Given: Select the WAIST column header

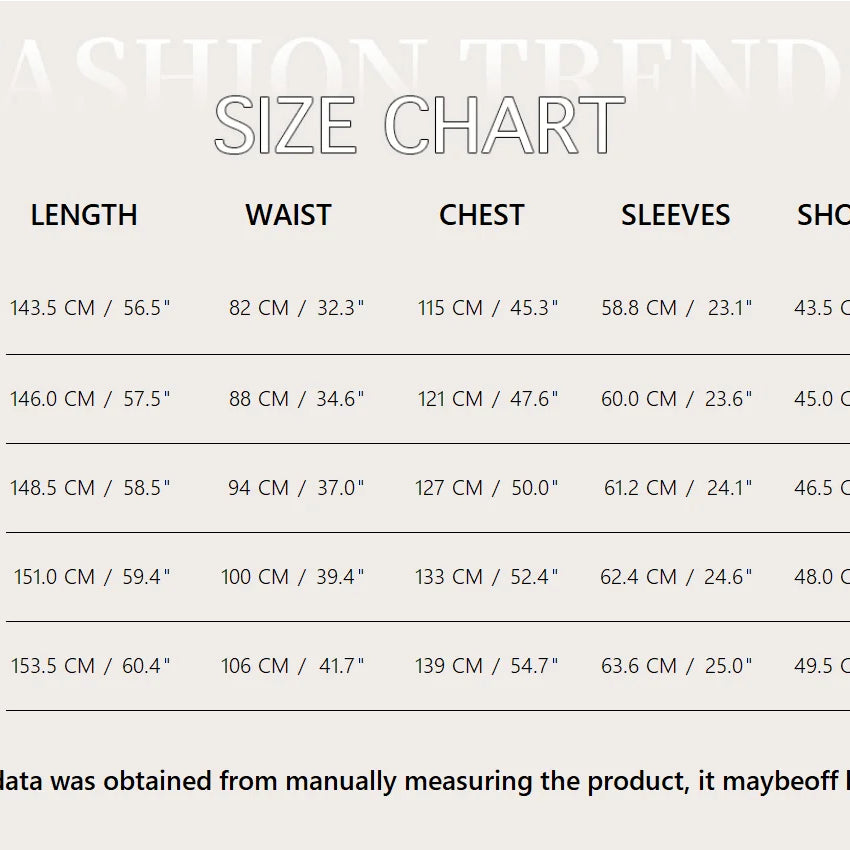Looking at the screenshot, I should (x=288, y=215).
